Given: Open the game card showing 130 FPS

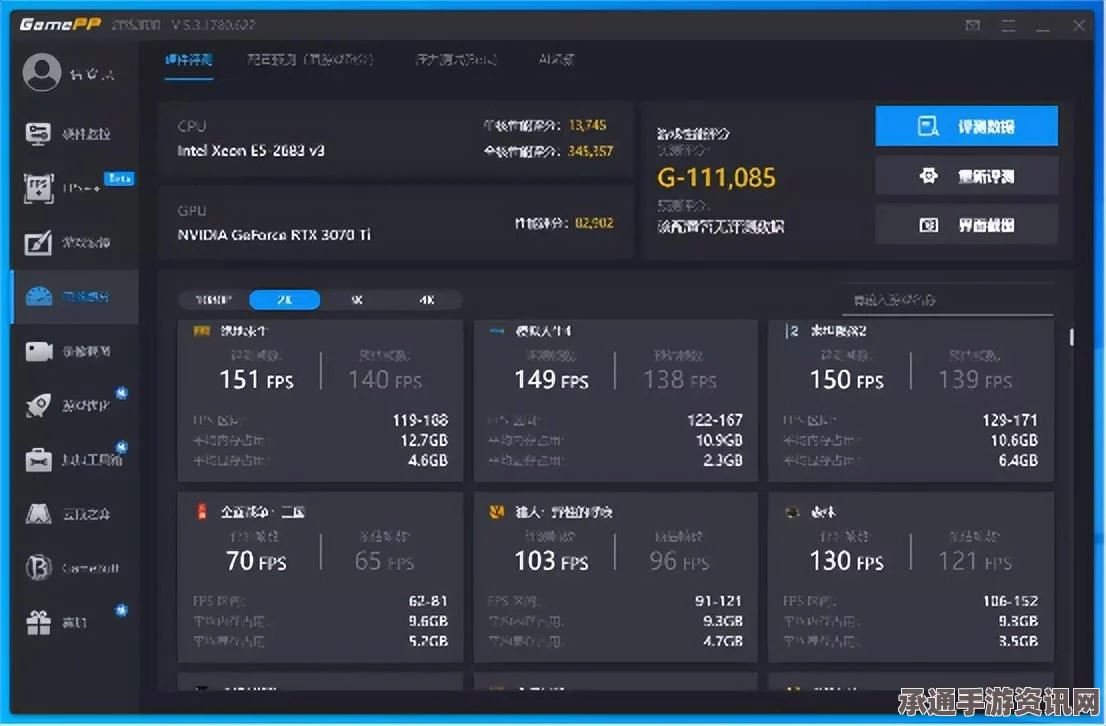Looking at the screenshot, I should [x=911, y=577].
